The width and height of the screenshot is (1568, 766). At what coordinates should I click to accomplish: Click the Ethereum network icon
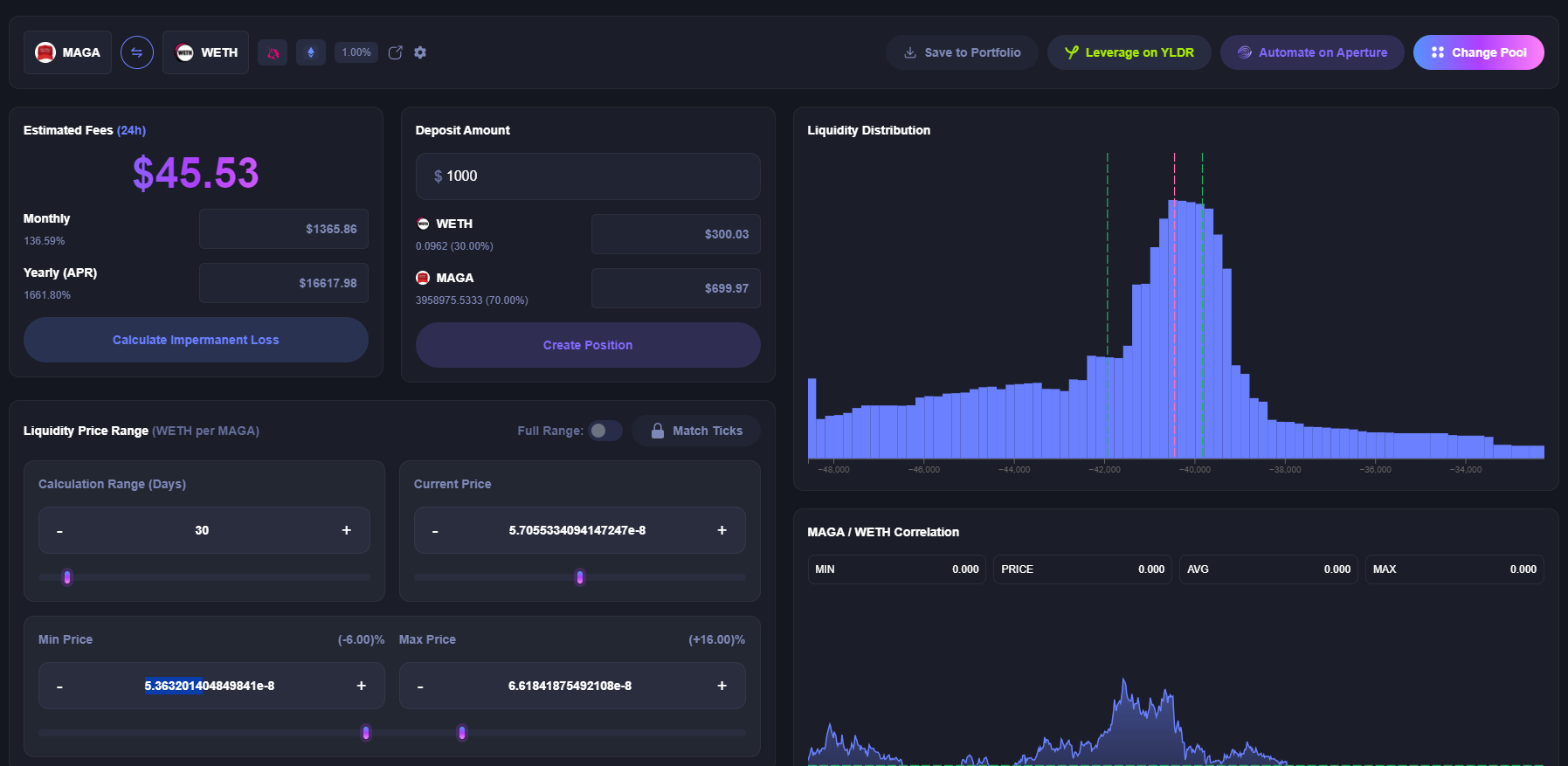[311, 52]
